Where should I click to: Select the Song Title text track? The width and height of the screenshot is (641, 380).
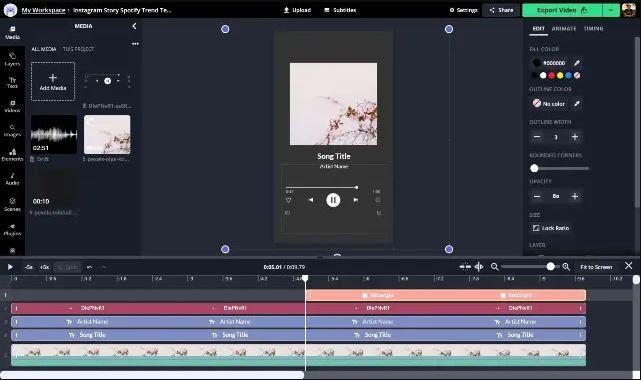pyautogui.click(x=298, y=335)
